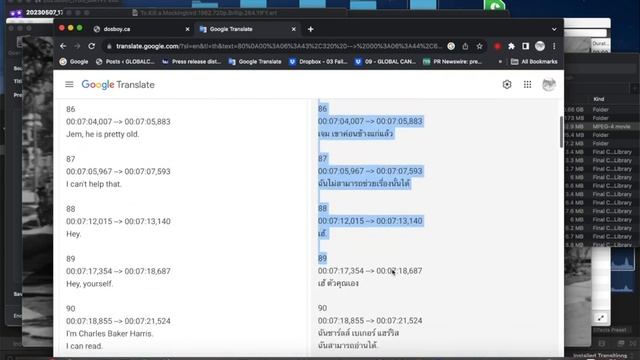Click the Google Translate logo

[x=118, y=84]
